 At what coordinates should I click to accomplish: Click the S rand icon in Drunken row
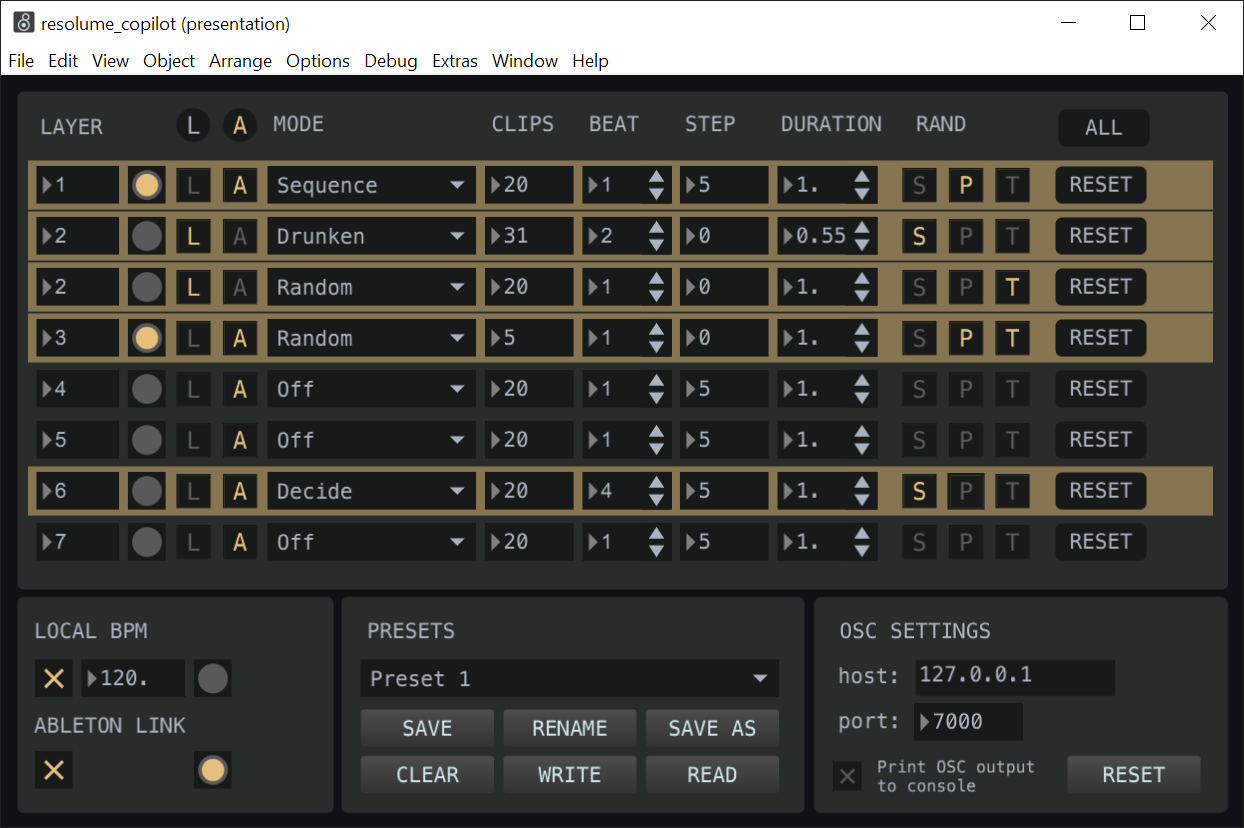pos(919,236)
